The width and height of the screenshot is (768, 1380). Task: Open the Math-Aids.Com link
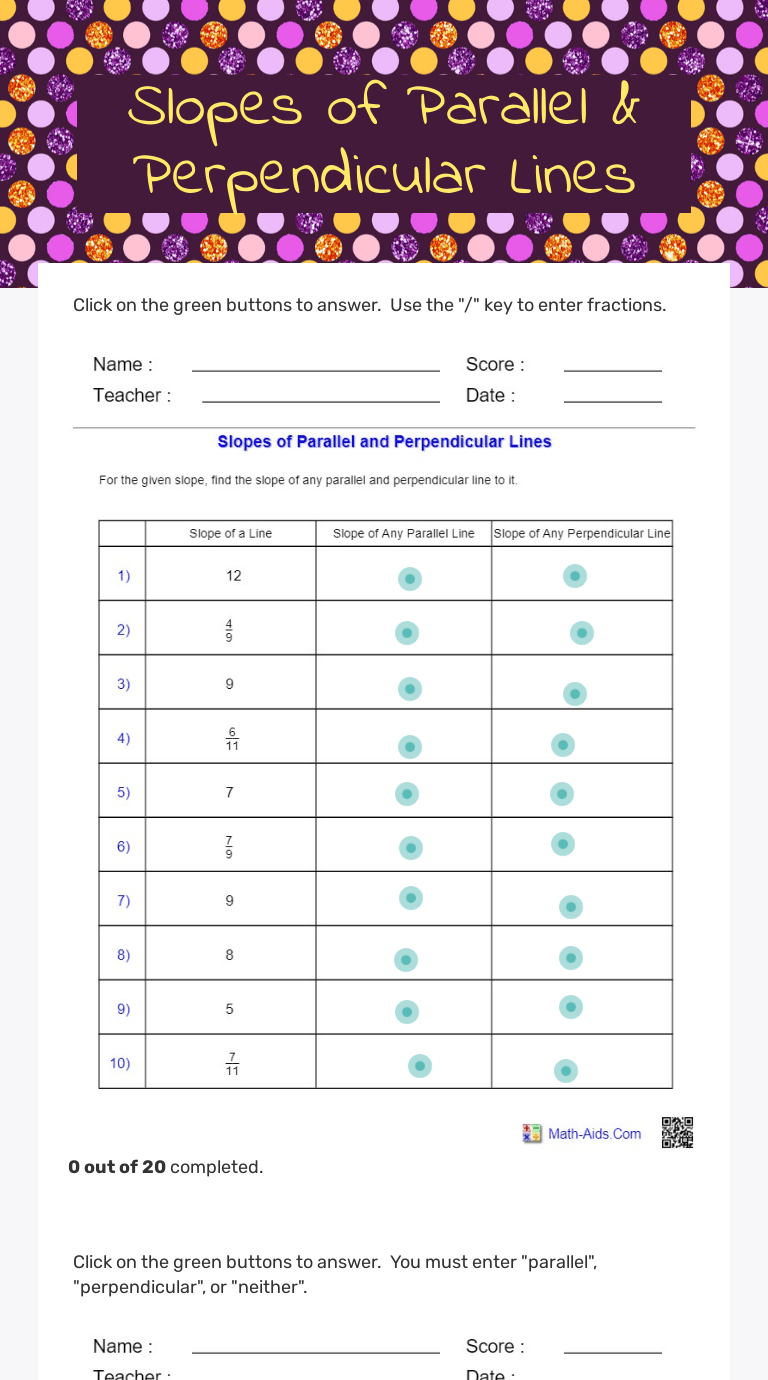click(x=594, y=1134)
